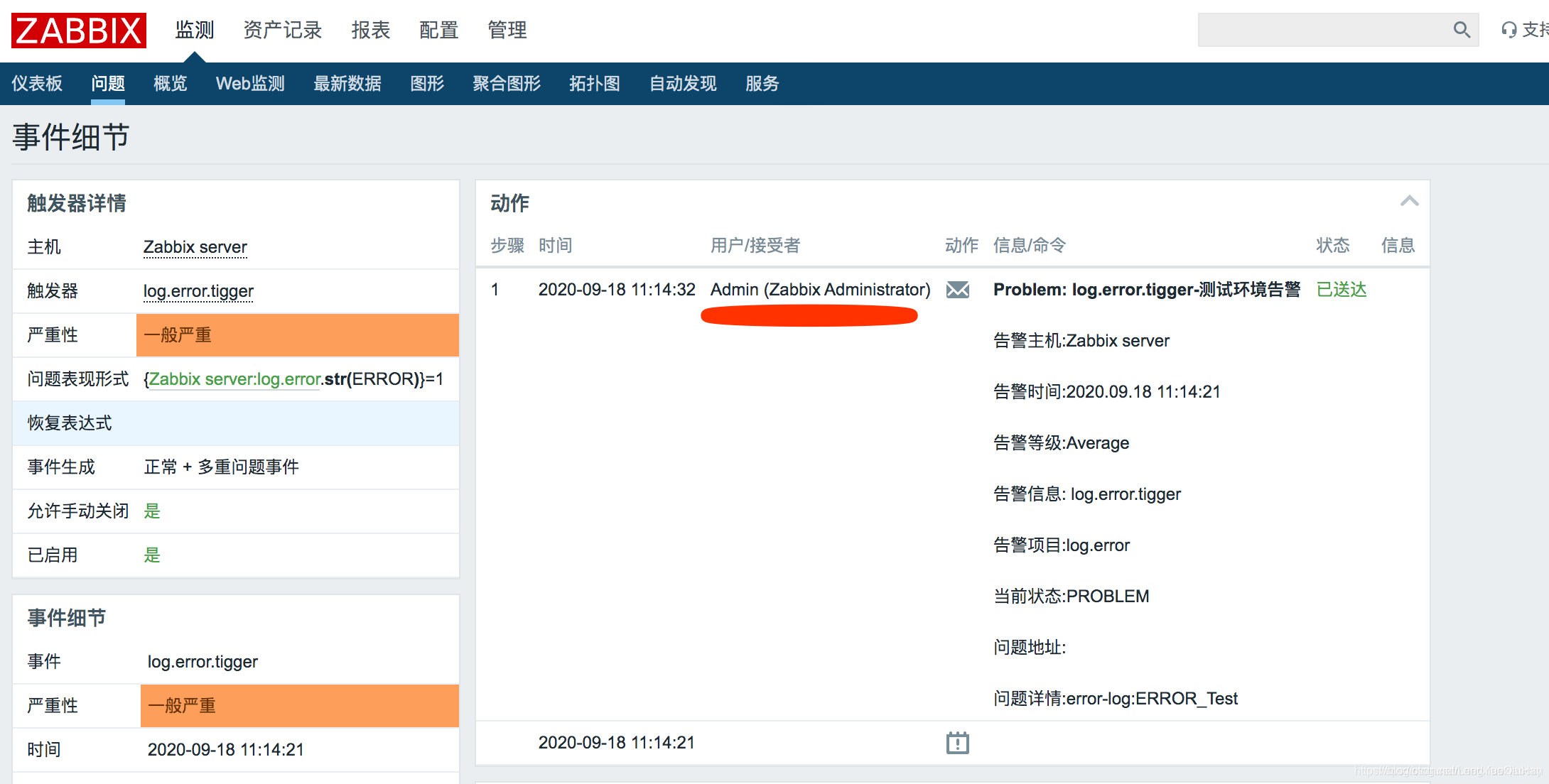1549x784 pixels.
Task: Open the log.error.tigger trigger link
Action: coord(198,291)
